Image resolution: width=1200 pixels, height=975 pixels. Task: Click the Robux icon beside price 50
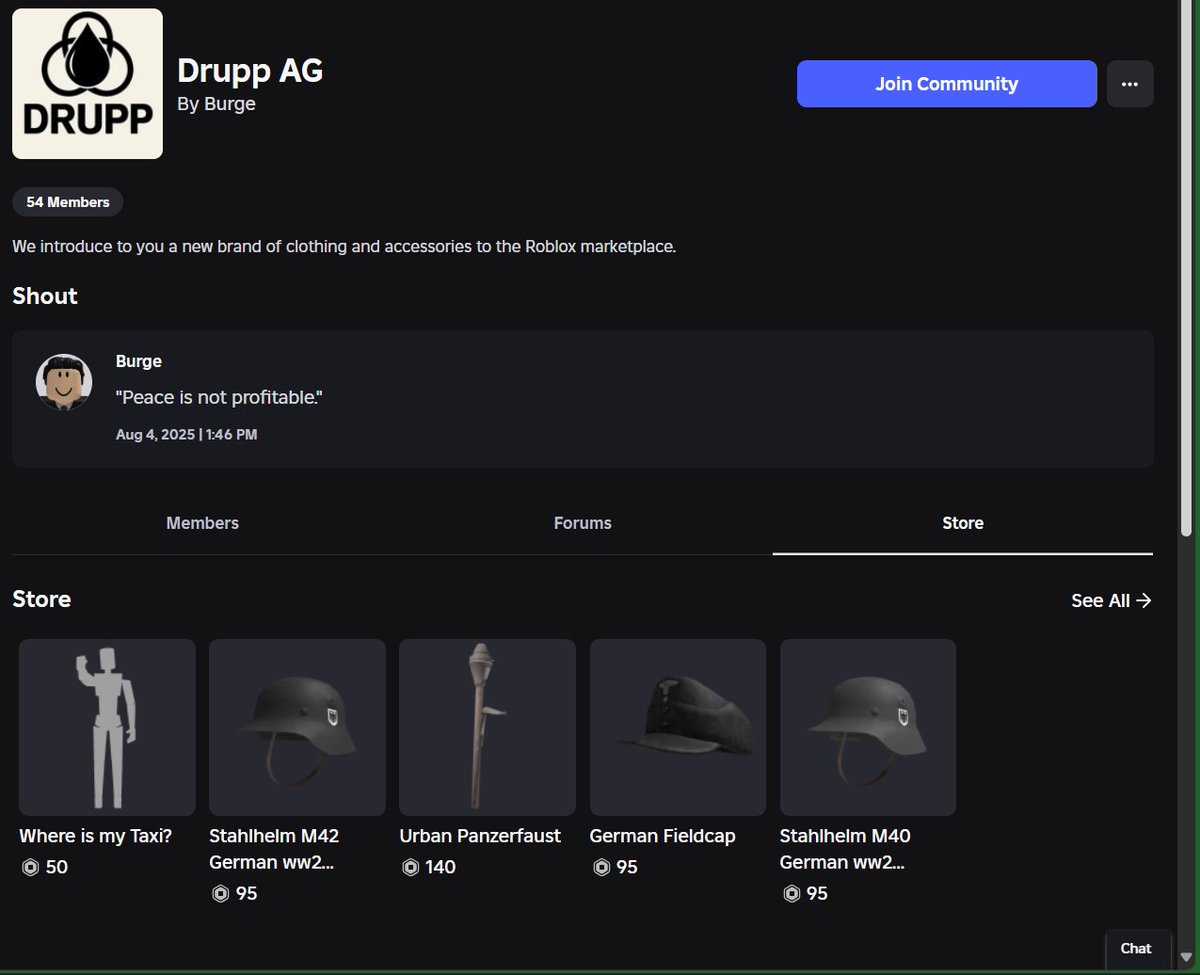coord(30,867)
